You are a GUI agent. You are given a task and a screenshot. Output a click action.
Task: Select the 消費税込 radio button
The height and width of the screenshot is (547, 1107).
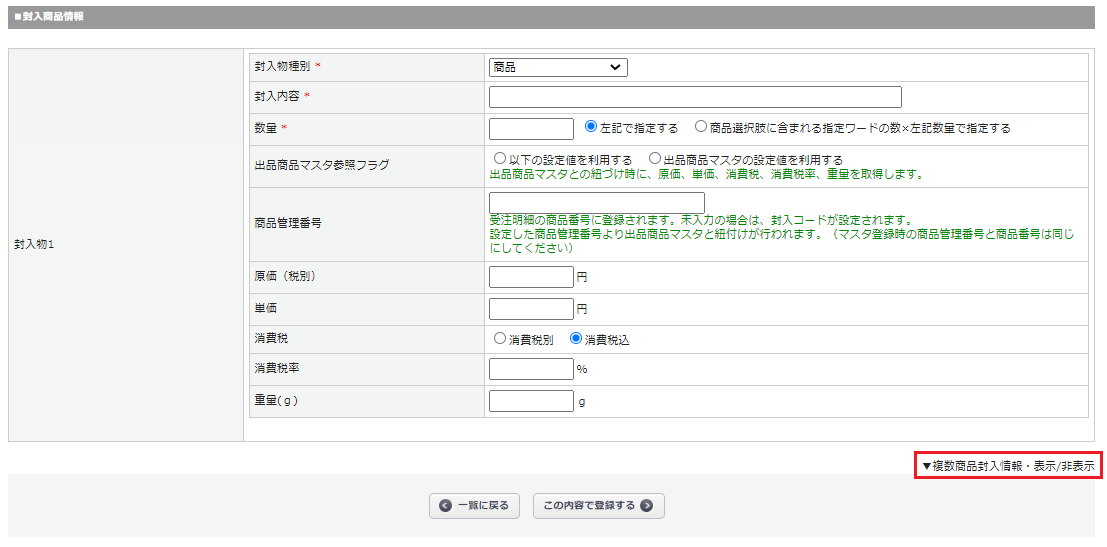(x=576, y=338)
